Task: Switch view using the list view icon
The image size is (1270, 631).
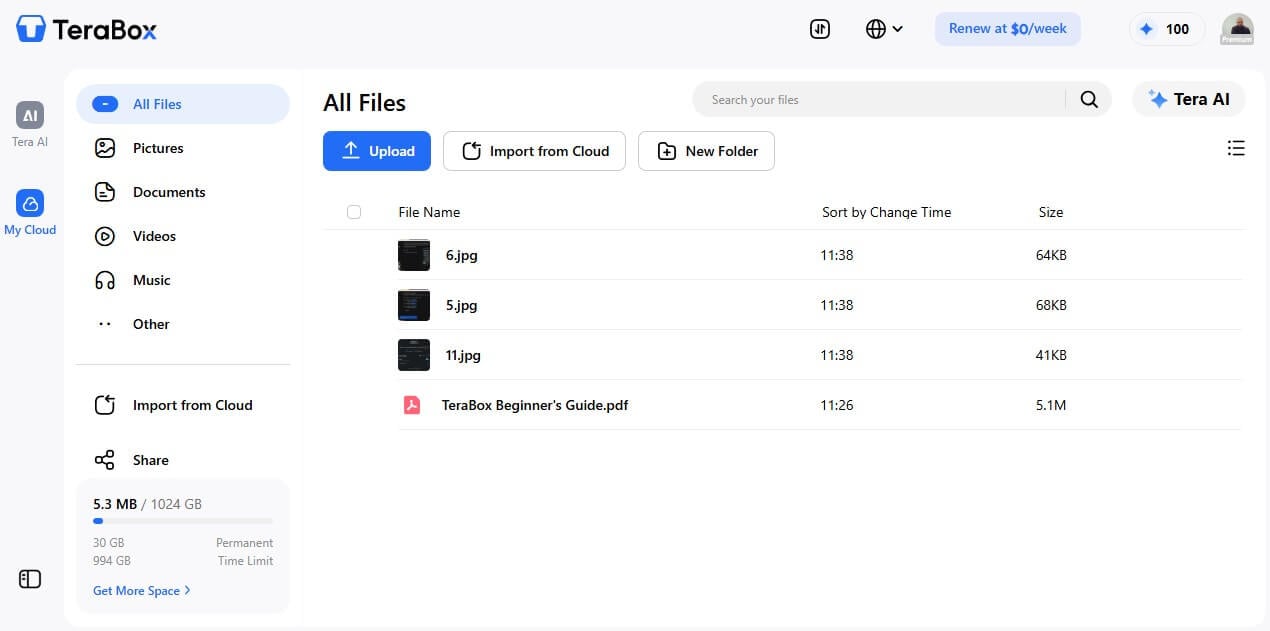Action: [x=1236, y=149]
